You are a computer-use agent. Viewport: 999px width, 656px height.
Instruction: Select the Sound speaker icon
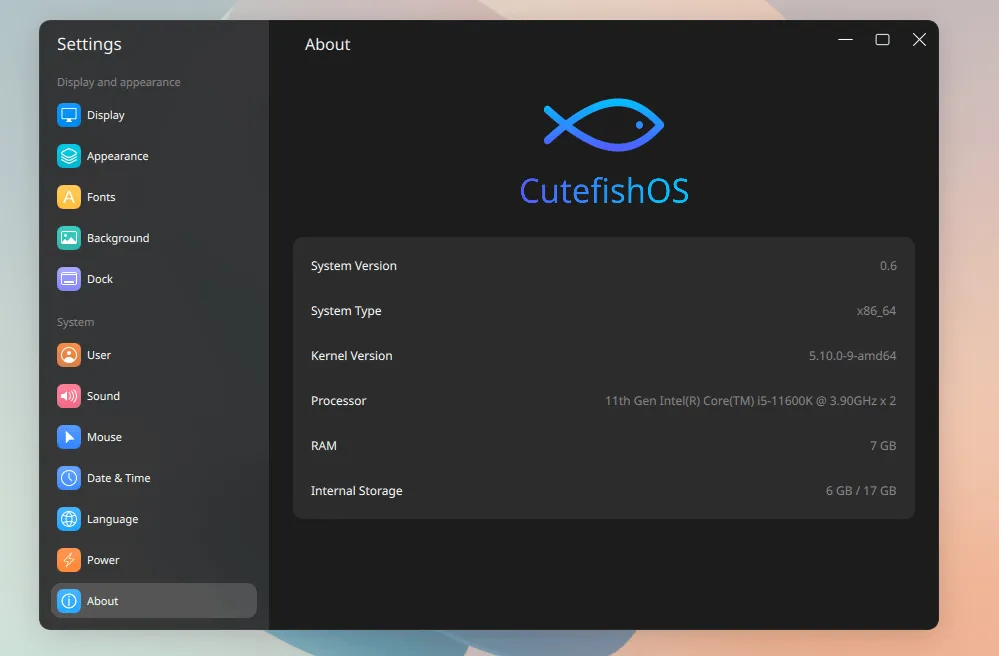click(x=69, y=396)
